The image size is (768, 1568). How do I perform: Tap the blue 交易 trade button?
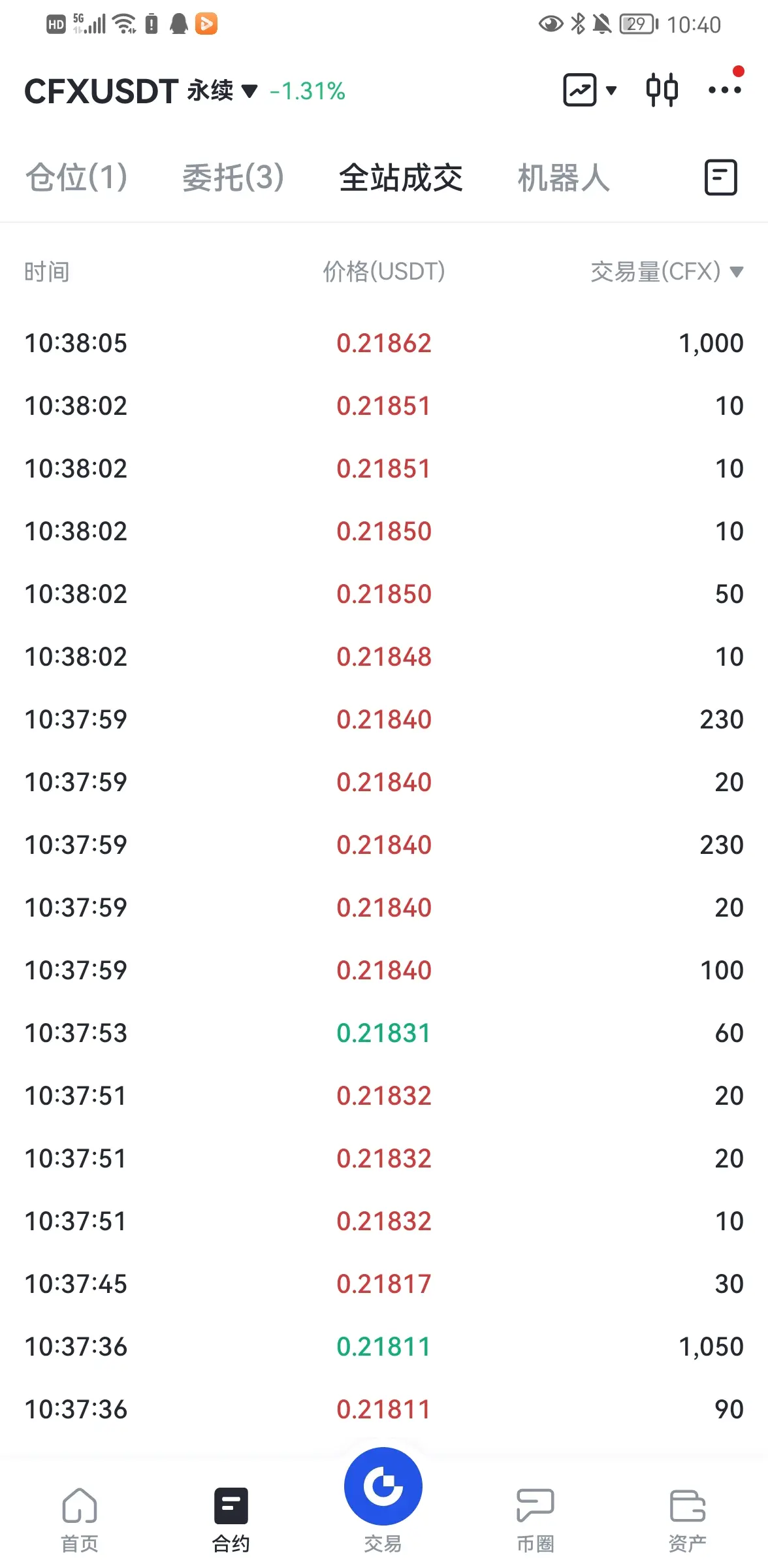pos(383,1486)
